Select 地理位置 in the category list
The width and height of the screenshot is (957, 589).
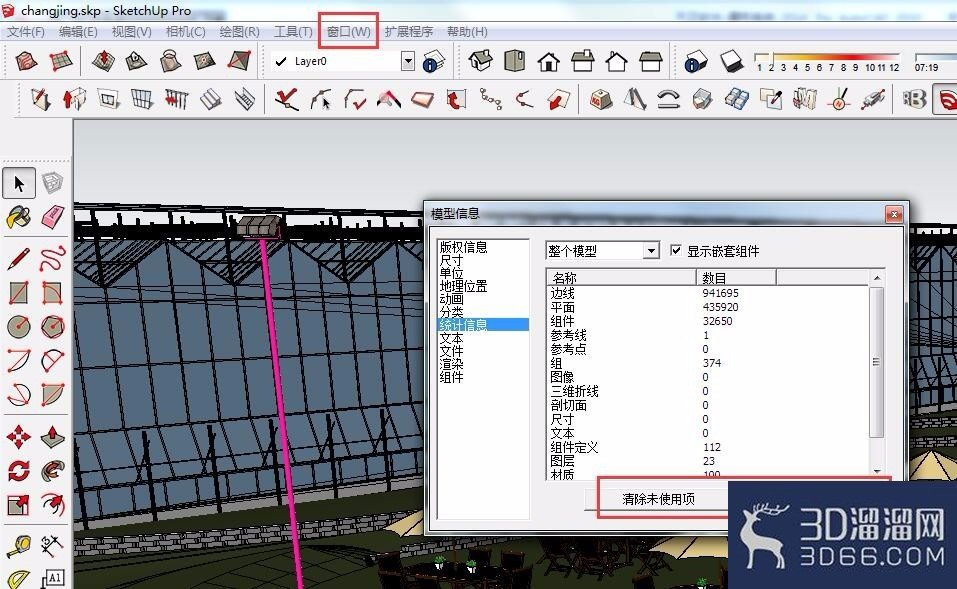pos(463,286)
